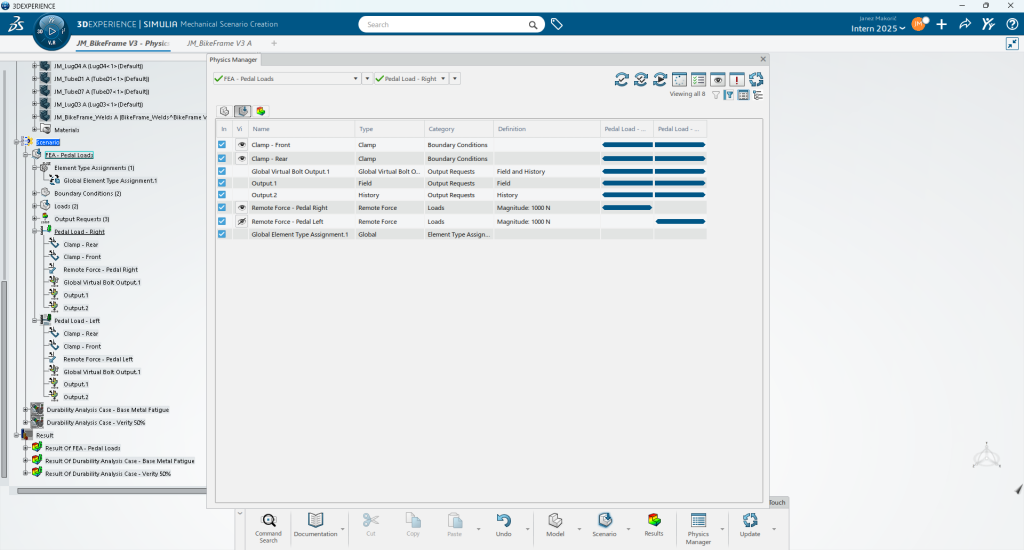Click inside the top Search field
This screenshot has width=1024, height=550.
(450, 24)
